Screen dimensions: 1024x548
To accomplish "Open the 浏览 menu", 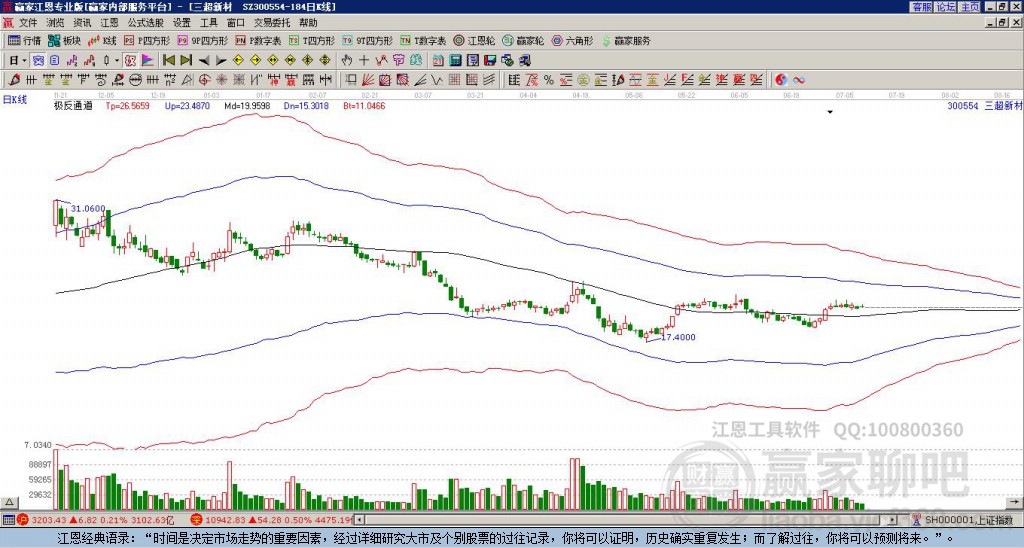I will 56,23.
